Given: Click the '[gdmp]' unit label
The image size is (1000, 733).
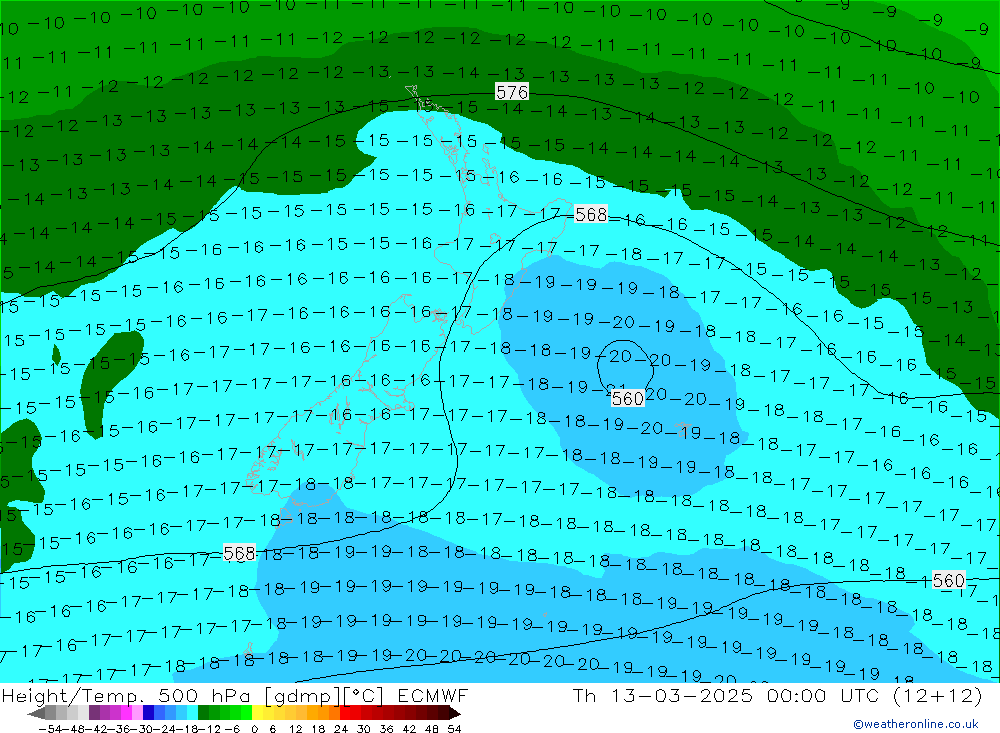Looking at the screenshot, I should 303,695.
